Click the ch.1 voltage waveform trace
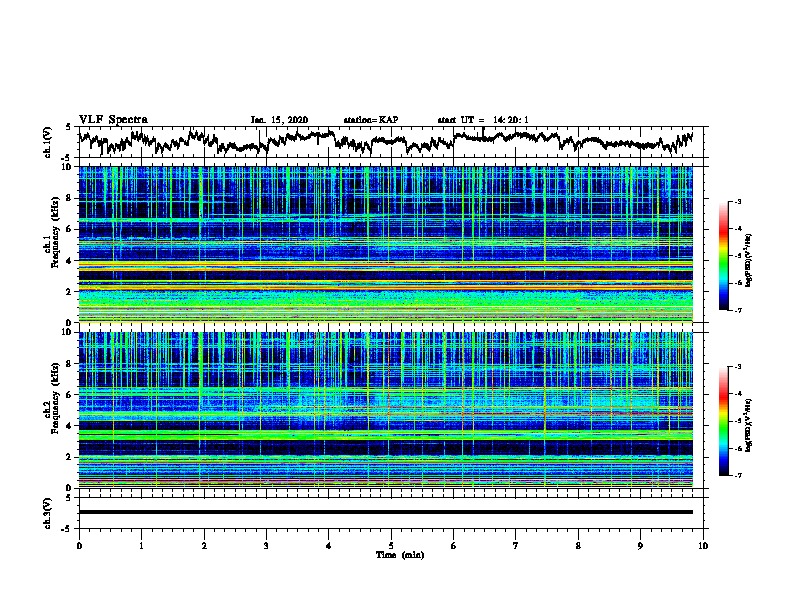 [x=386, y=141]
